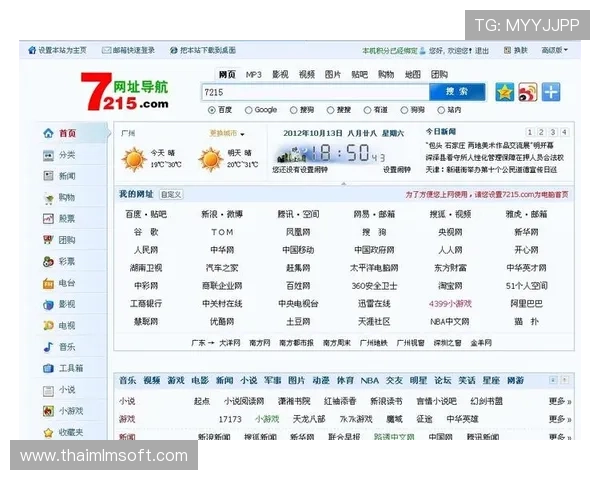Click 设置本站为主页 home icon link

pyautogui.click(x=58, y=50)
